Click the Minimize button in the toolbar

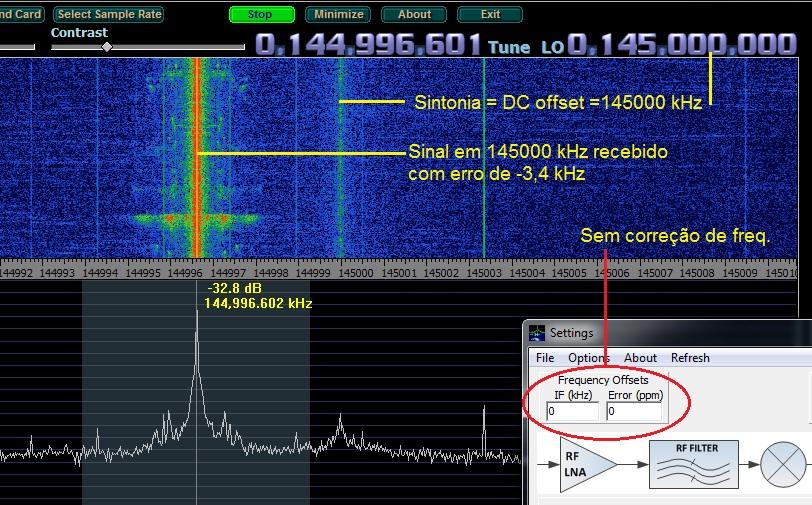338,15
